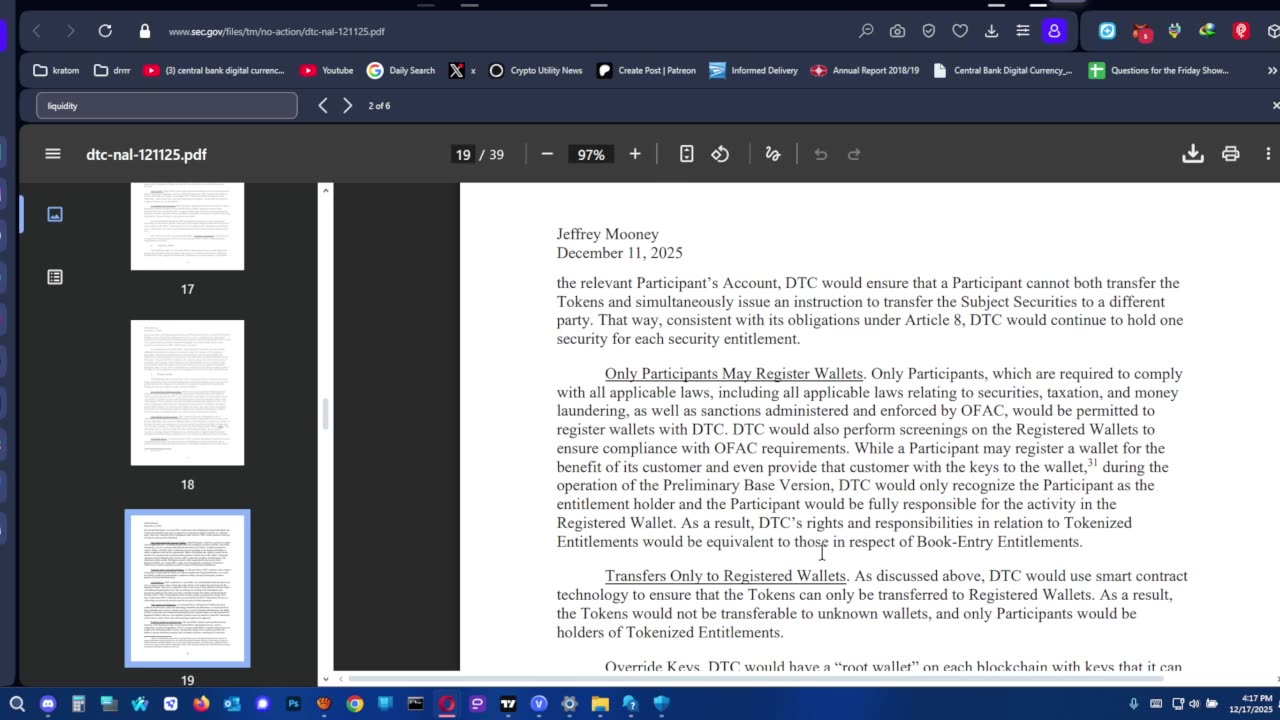This screenshot has height=720, width=1280.
Task: Click thumbnail panel scroll-down arrow
Action: (x=325, y=679)
